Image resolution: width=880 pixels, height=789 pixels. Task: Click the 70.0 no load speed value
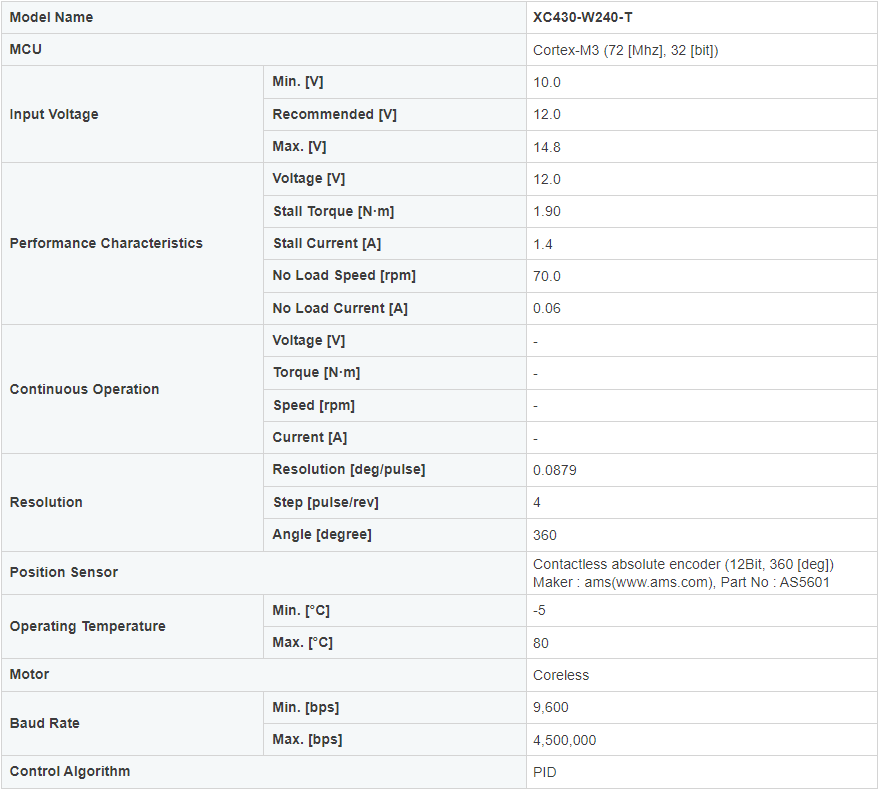547,276
